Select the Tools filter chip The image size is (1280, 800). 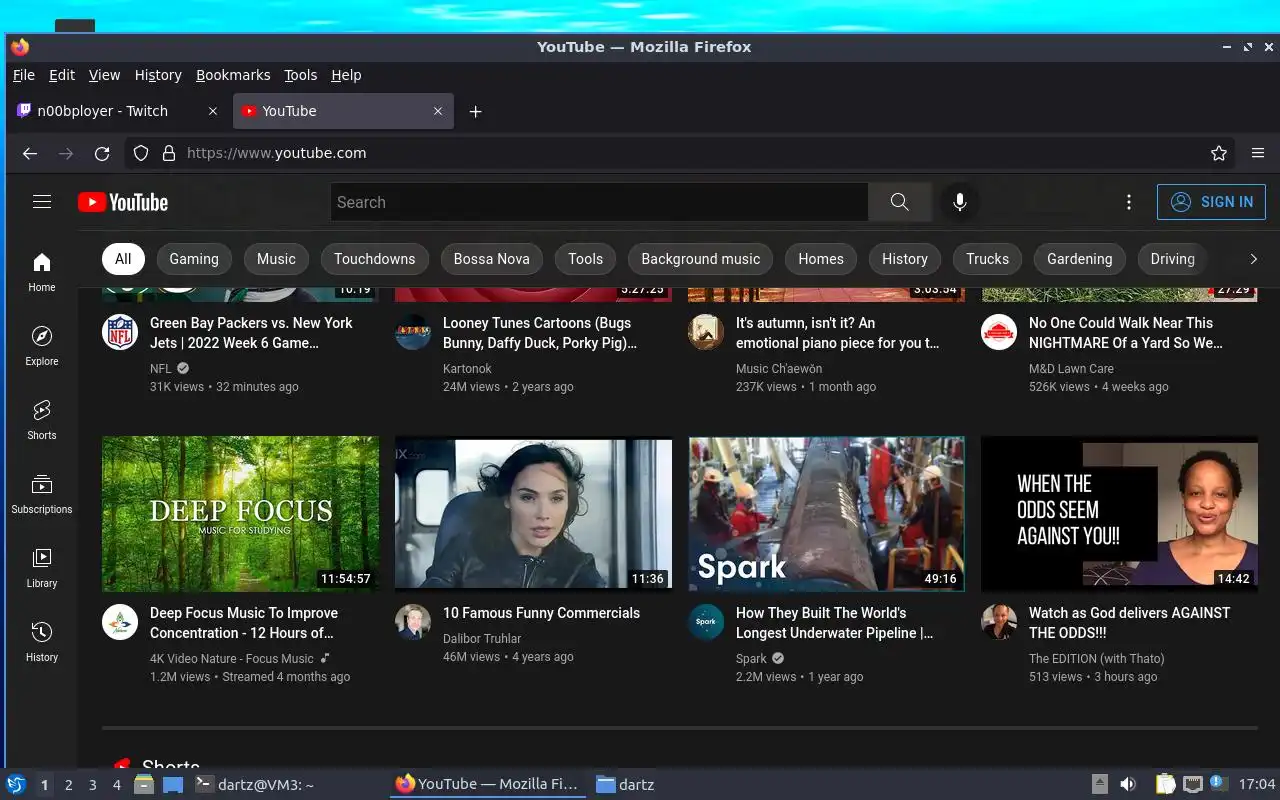click(586, 259)
